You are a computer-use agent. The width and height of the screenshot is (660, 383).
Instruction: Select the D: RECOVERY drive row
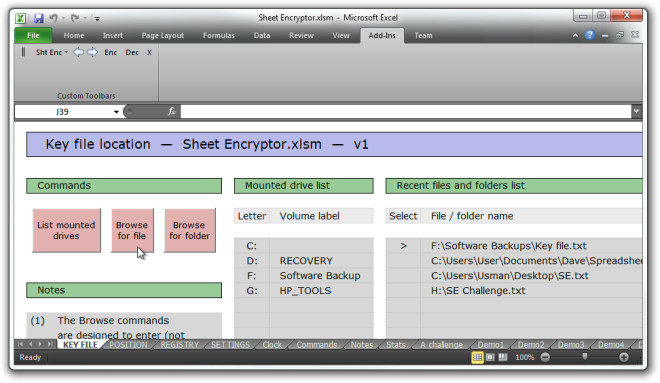pos(303,261)
